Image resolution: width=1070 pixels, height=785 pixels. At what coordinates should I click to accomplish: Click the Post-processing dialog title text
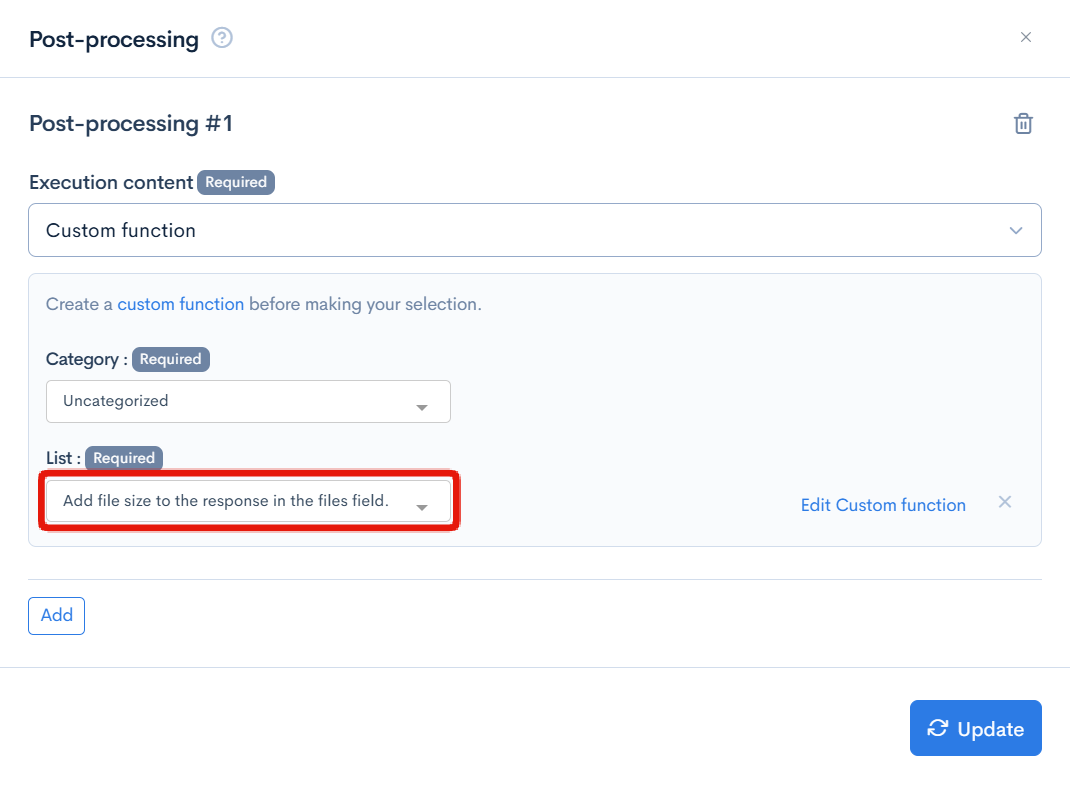point(114,40)
